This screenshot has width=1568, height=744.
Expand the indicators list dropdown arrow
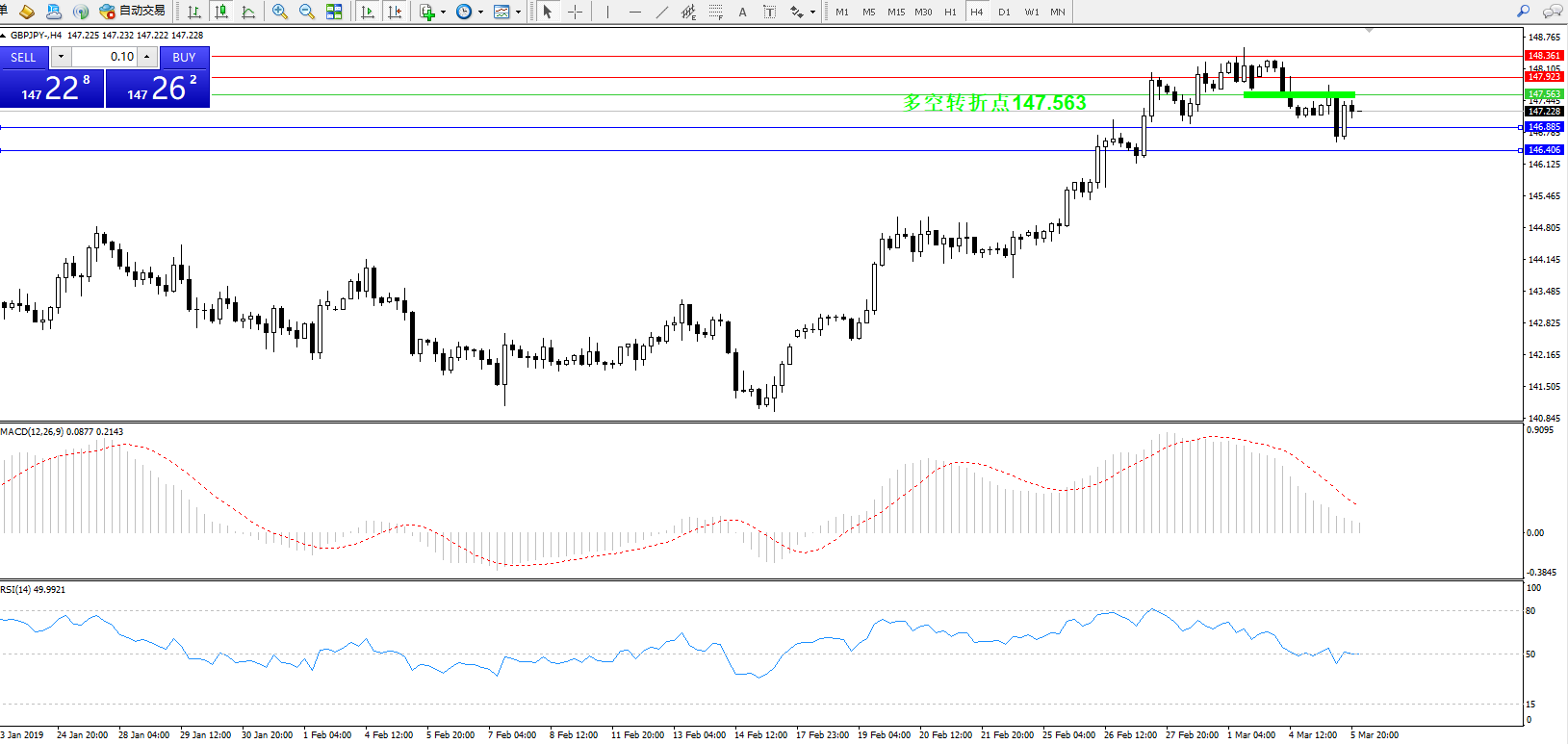(443, 13)
